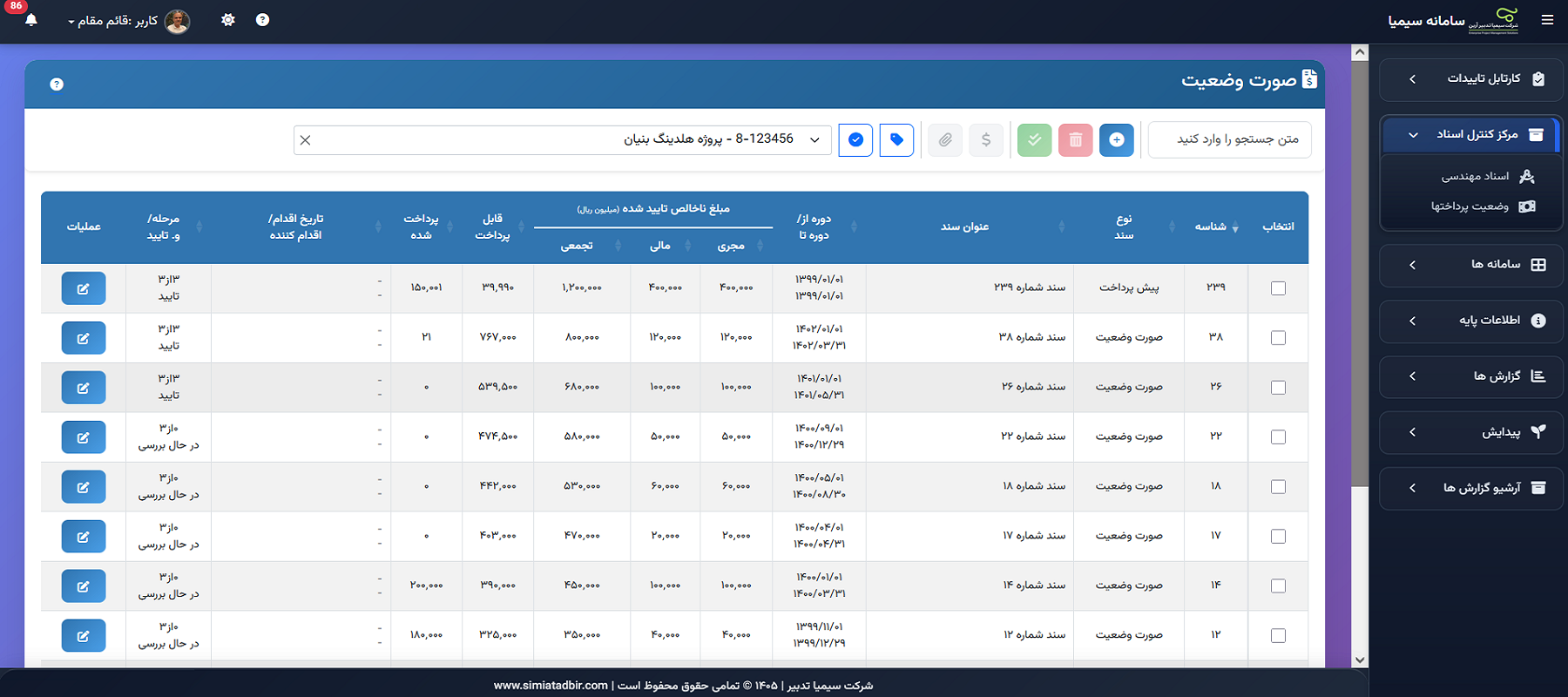Image resolution: width=1568 pixels, height=697 pixels.
Task: Open edit action for document 239
Action: click(84, 288)
